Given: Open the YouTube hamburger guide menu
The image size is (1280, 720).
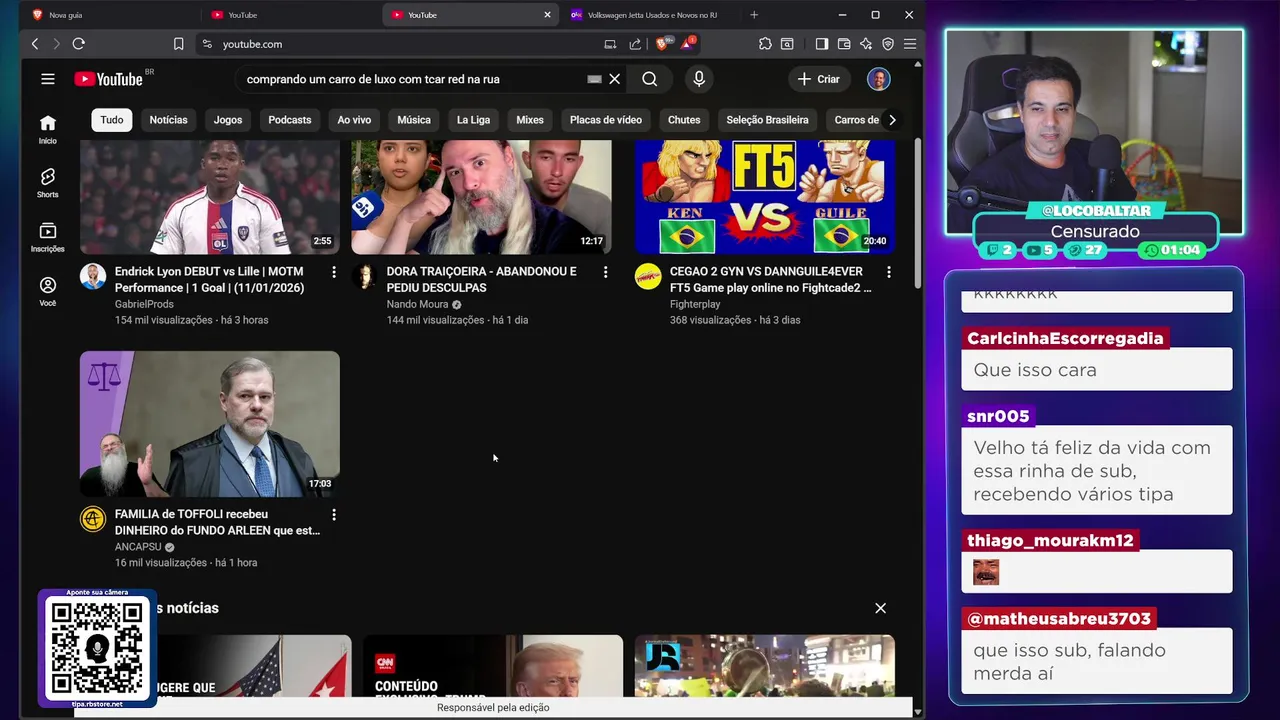Looking at the screenshot, I should (47, 79).
